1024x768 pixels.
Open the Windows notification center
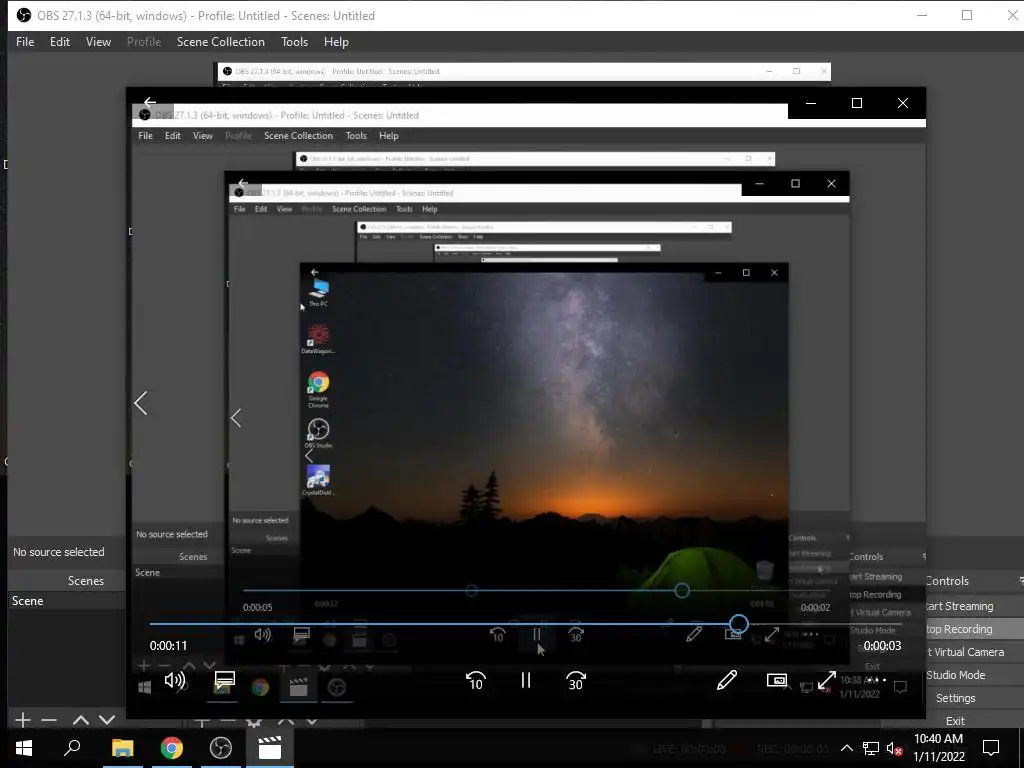pyautogui.click(x=991, y=748)
